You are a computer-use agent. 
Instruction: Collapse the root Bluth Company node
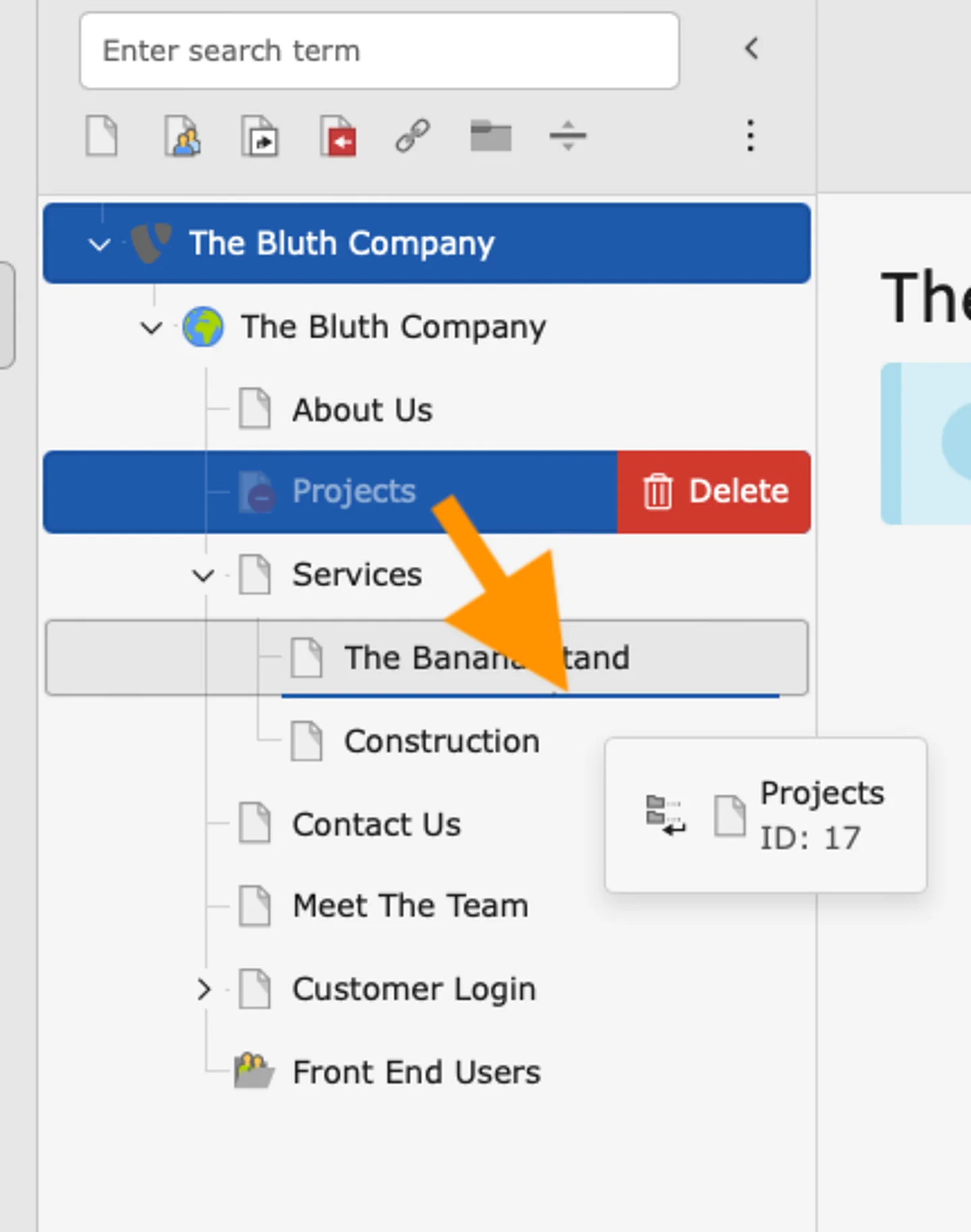tap(100, 244)
